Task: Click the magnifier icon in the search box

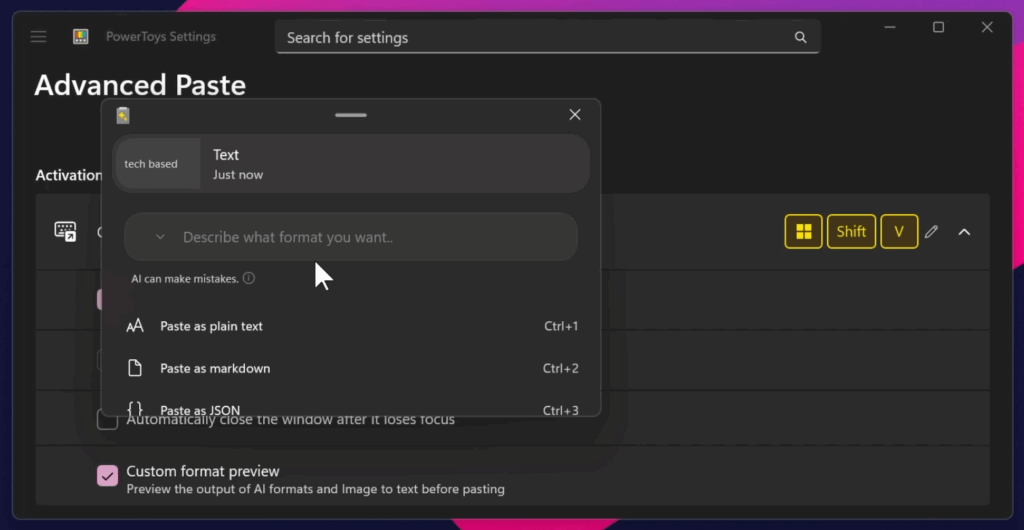Action: (800, 38)
